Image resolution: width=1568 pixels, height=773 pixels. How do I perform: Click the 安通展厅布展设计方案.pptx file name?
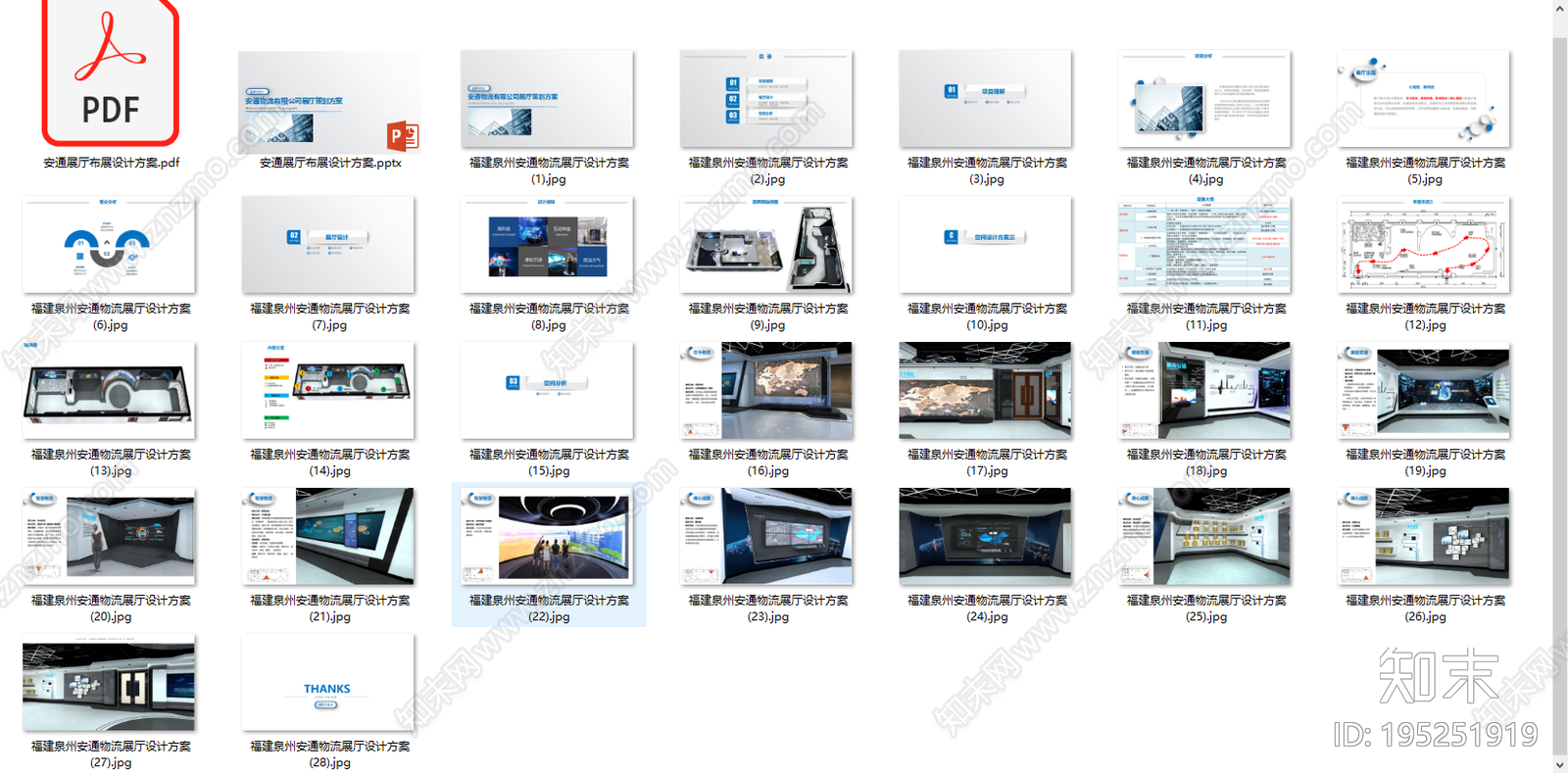(330, 163)
